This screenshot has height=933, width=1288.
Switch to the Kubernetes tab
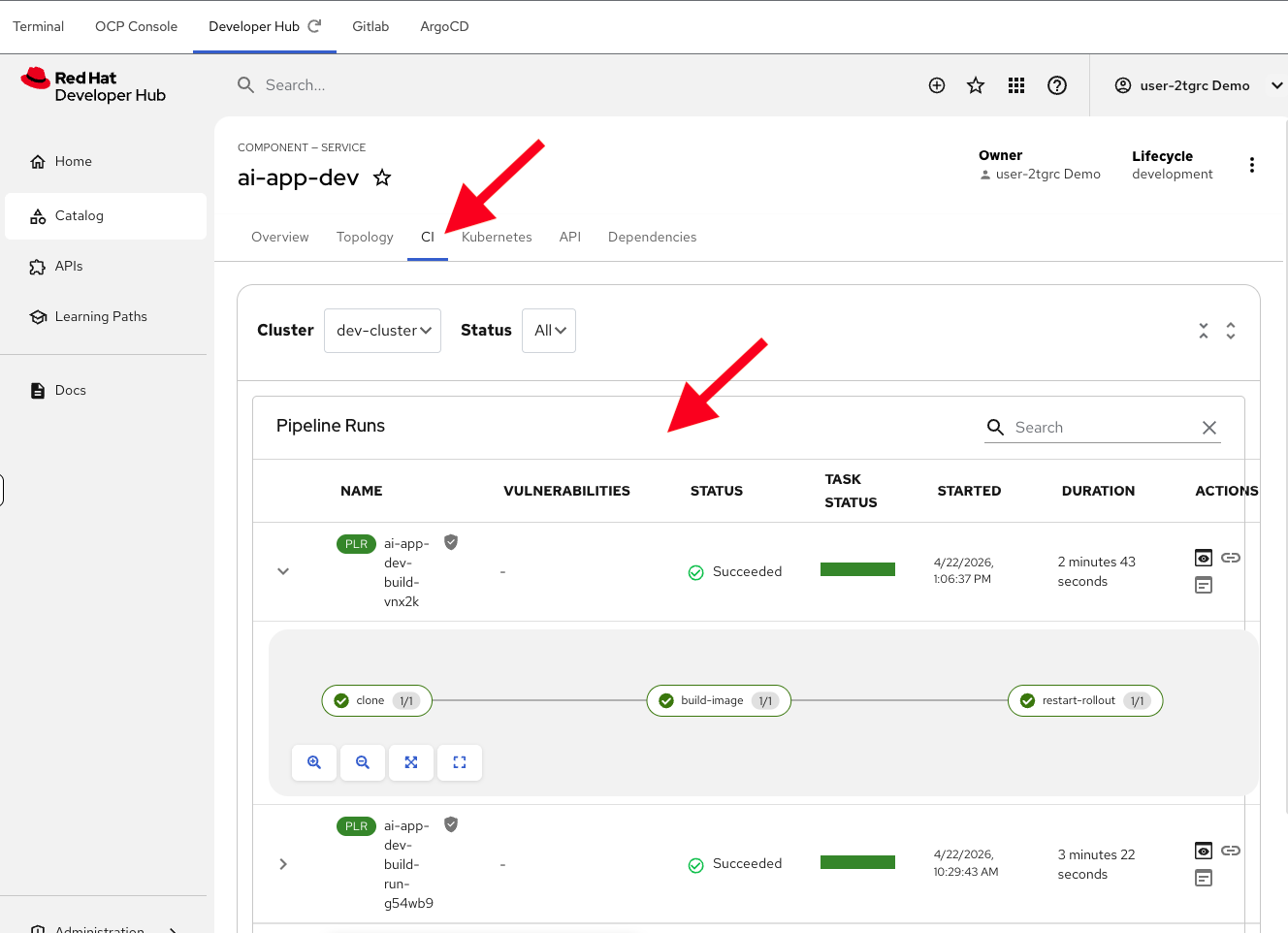click(497, 237)
